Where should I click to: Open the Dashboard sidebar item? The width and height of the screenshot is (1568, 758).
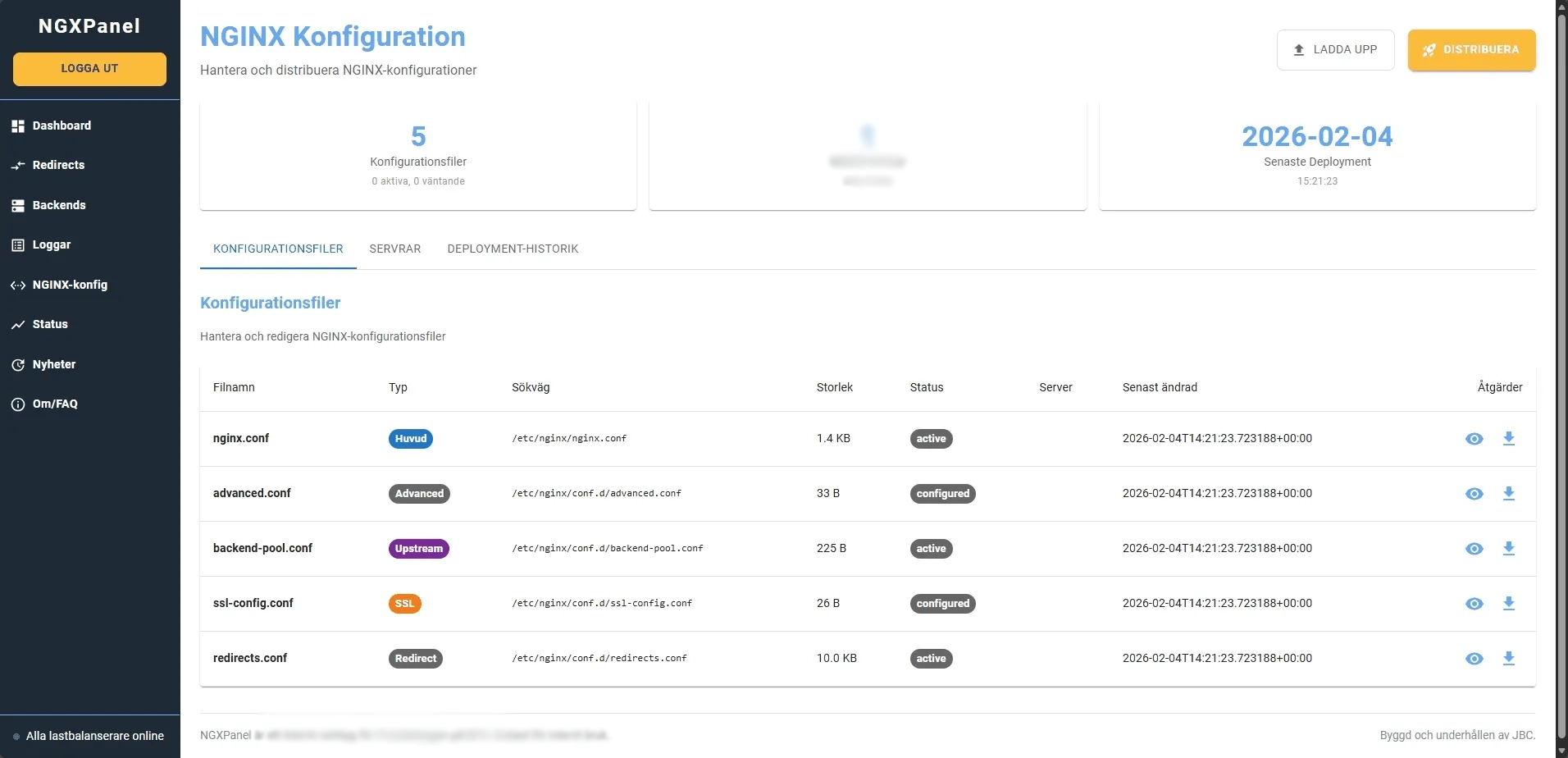pos(89,126)
